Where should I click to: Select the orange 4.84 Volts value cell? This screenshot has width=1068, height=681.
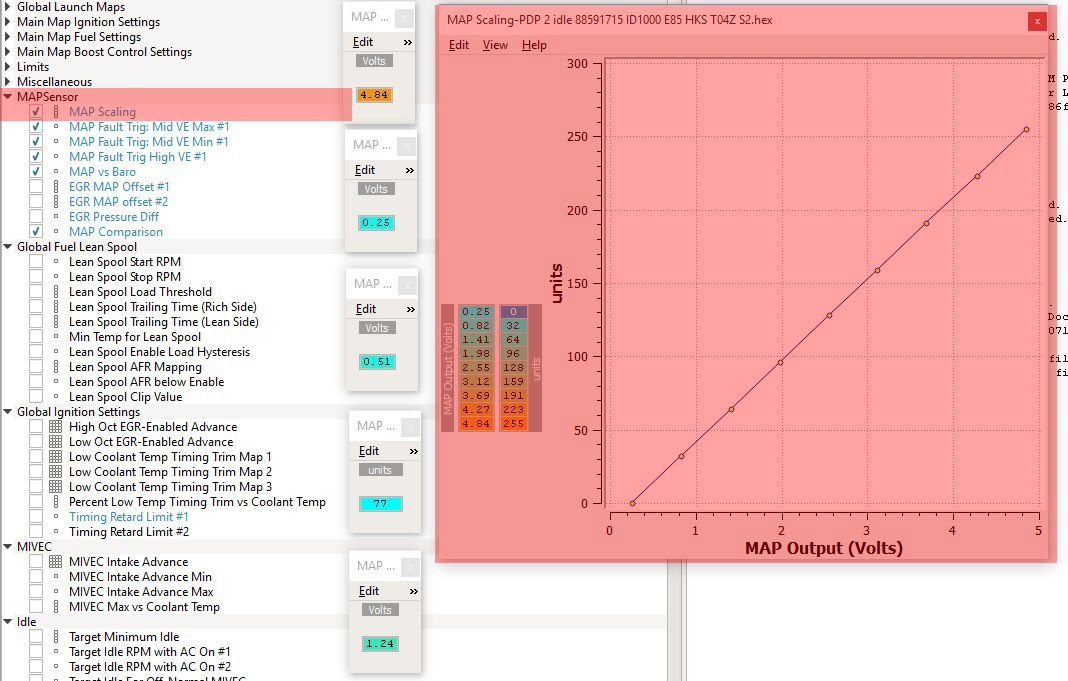[x=375, y=95]
